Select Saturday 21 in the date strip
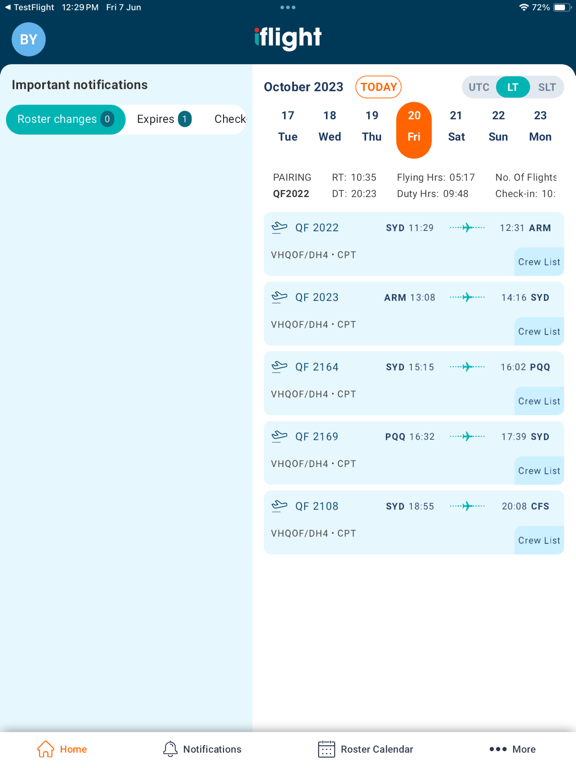 (456, 126)
